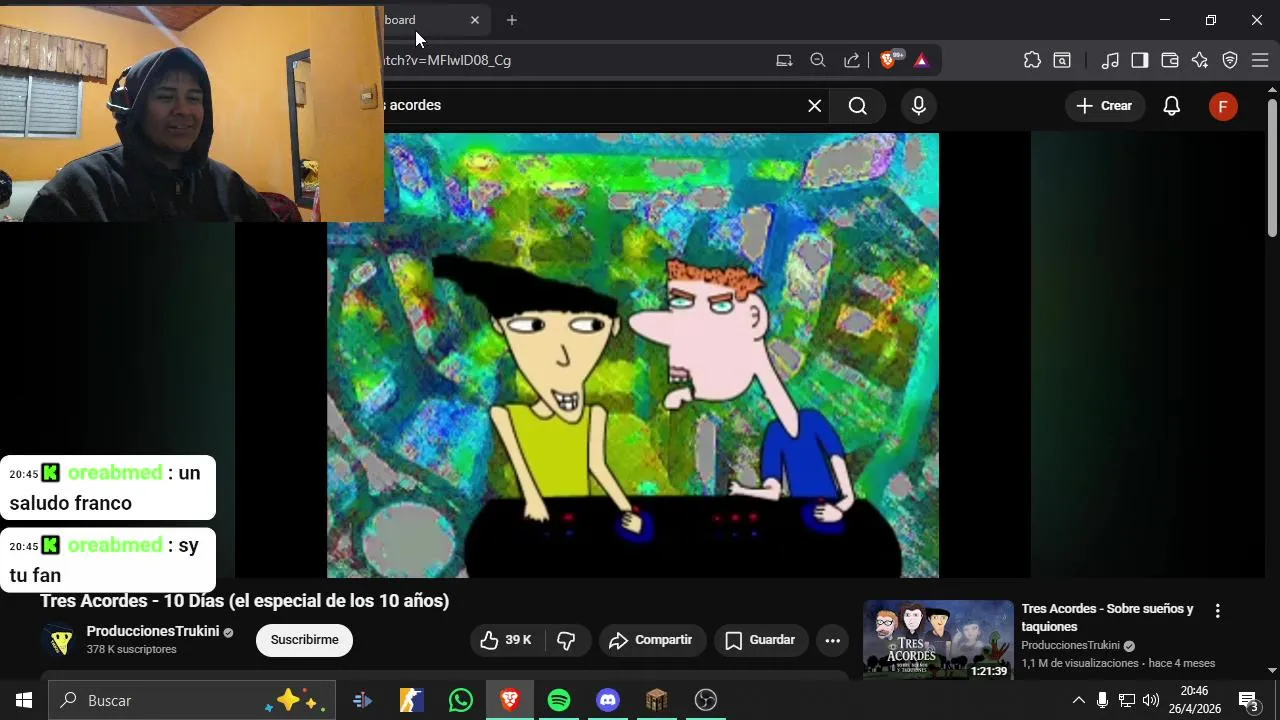Click the tab search icon in toolbar
This screenshot has height=720, width=1280.
click(x=1062, y=60)
